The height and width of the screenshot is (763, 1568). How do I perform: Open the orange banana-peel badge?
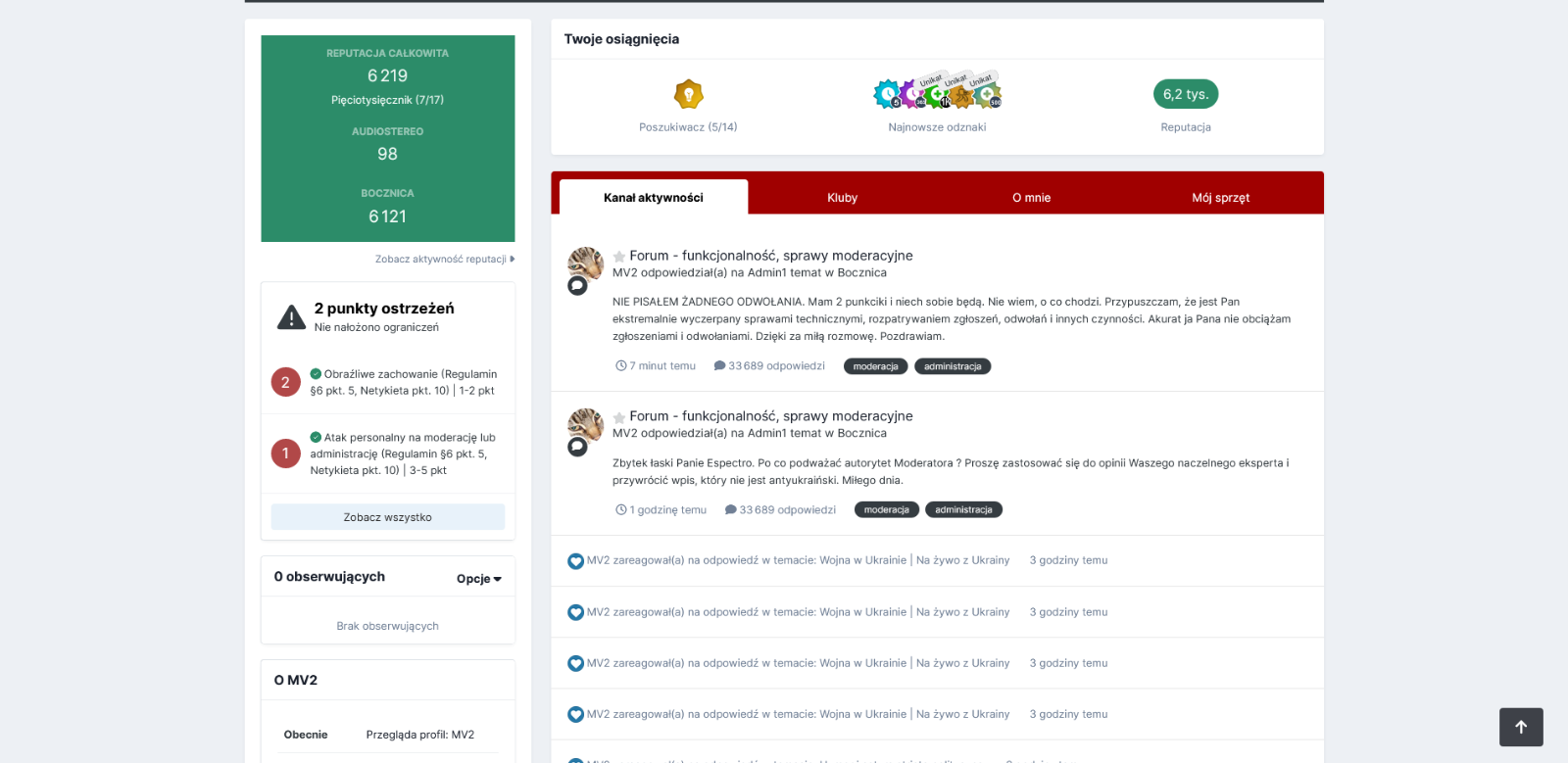(x=961, y=96)
